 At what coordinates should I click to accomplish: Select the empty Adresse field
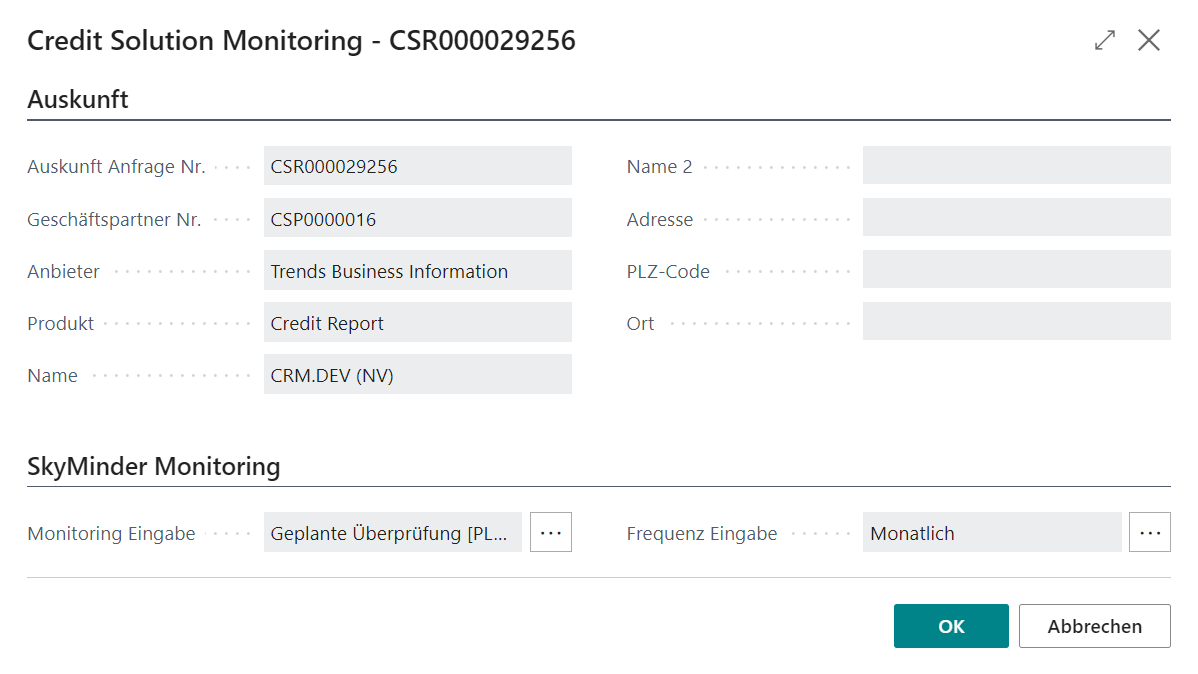(1017, 217)
